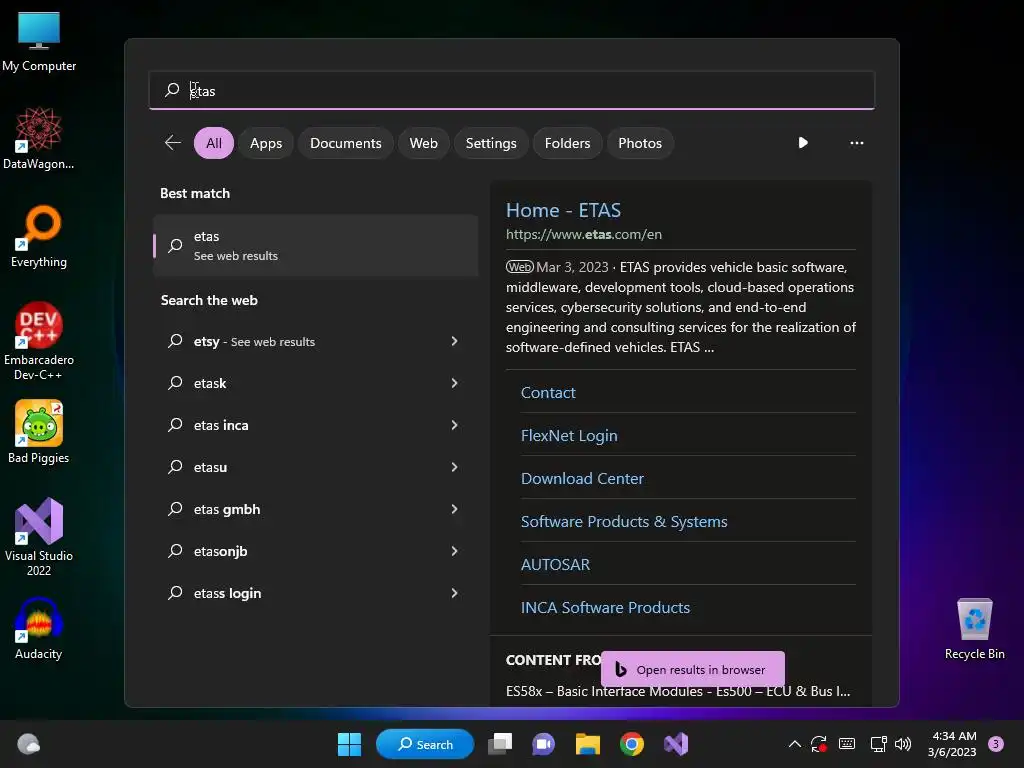
Task: Open INCA Software Products link
Action: pyautogui.click(x=605, y=608)
